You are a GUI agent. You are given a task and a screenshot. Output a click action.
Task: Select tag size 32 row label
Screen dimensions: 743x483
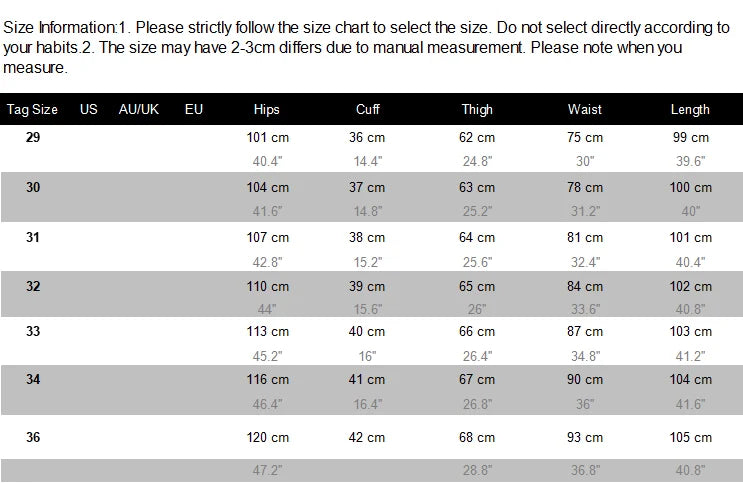tap(33, 285)
